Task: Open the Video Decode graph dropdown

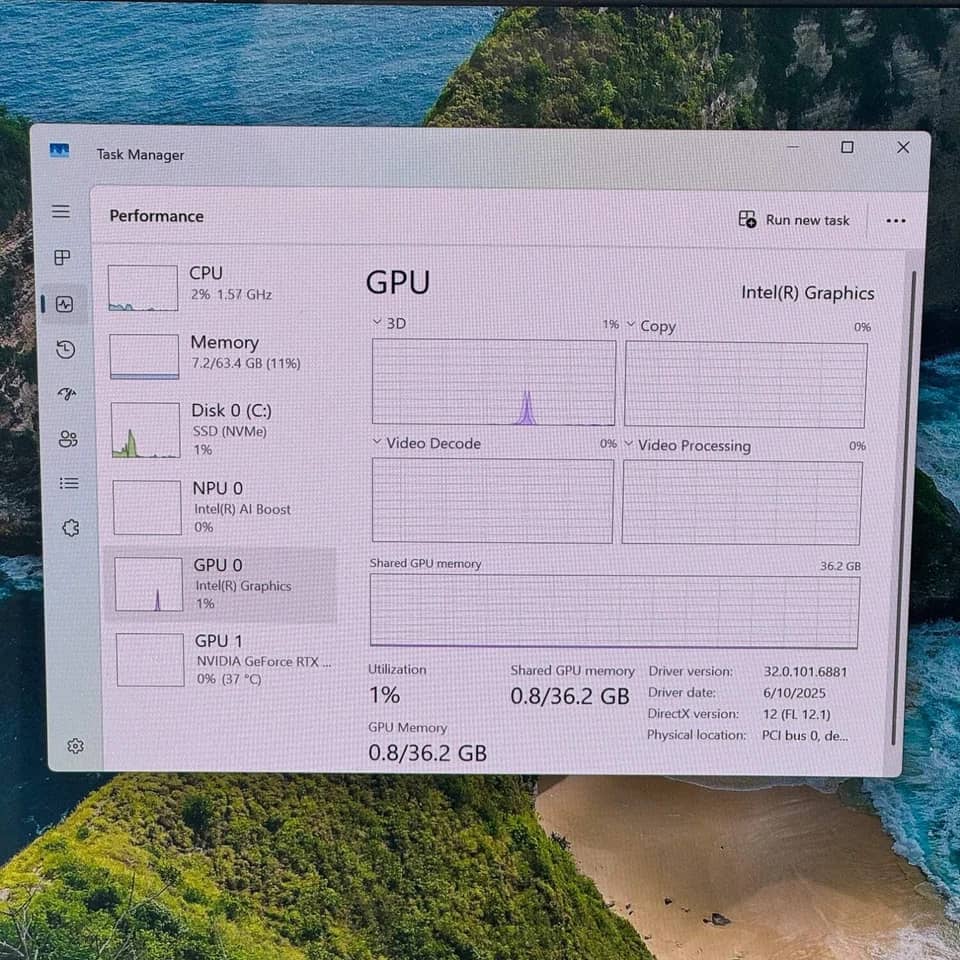Action: click(x=377, y=441)
